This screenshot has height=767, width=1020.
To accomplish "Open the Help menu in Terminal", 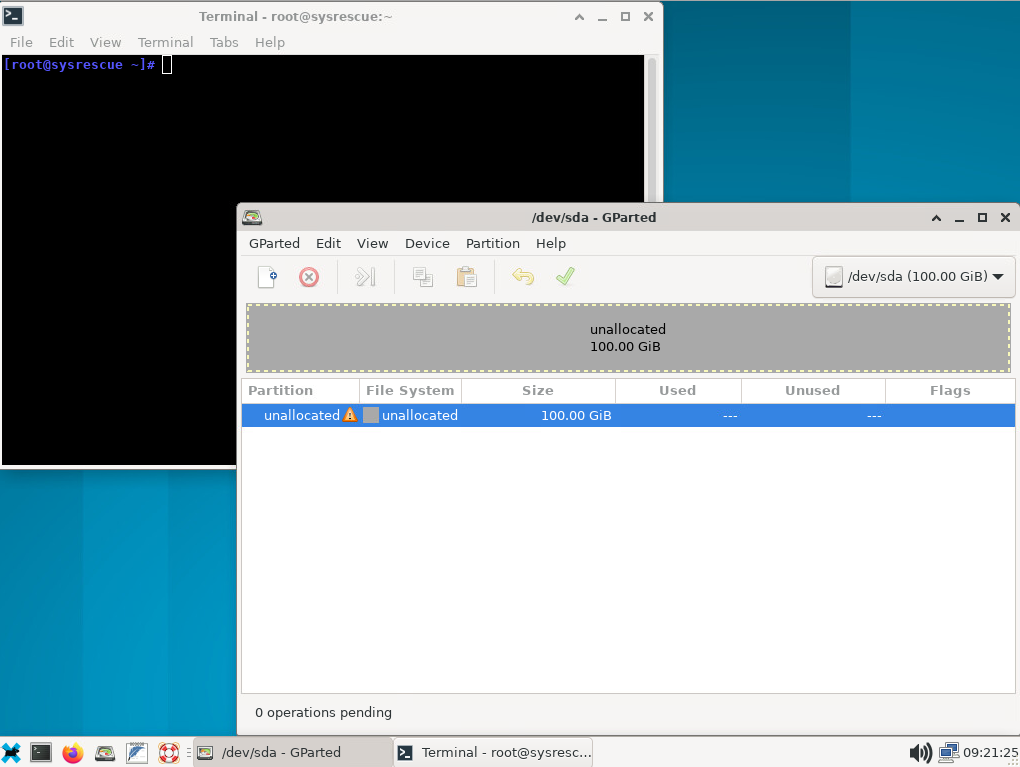I will (x=269, y=42).
